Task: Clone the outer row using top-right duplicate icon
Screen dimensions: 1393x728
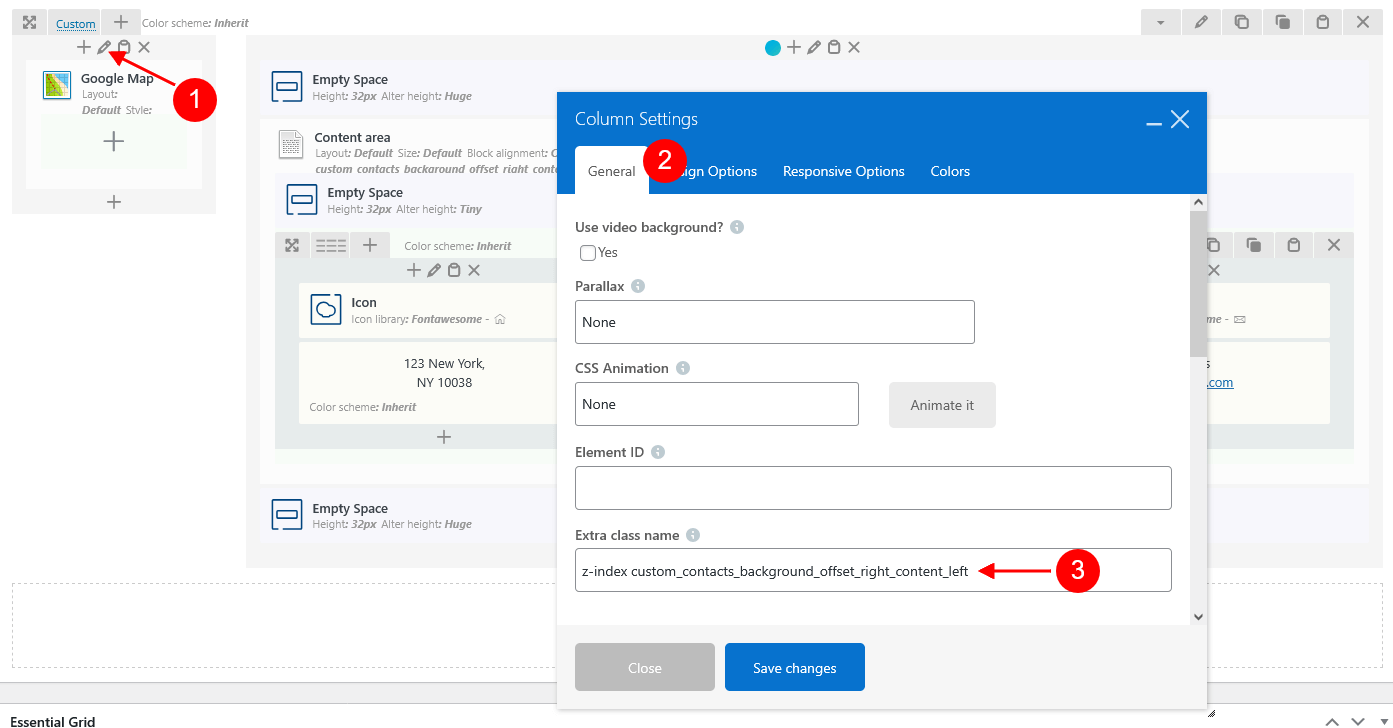Action: (x=1282, y=22)
